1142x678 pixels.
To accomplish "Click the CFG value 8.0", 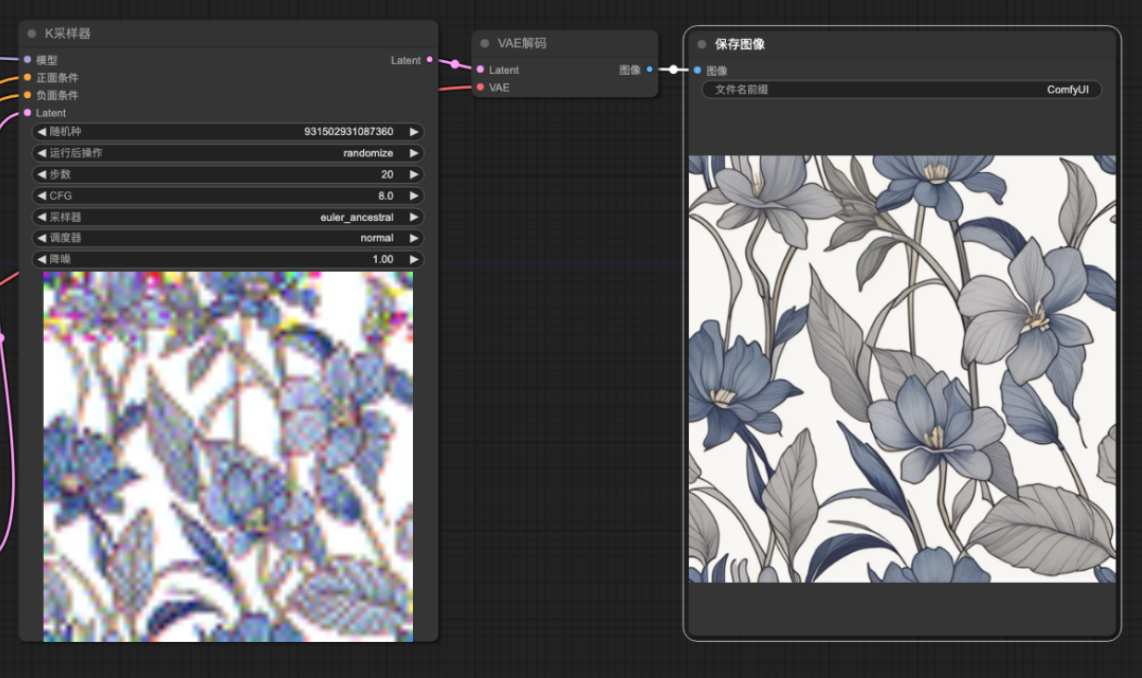I will [385, 196].
